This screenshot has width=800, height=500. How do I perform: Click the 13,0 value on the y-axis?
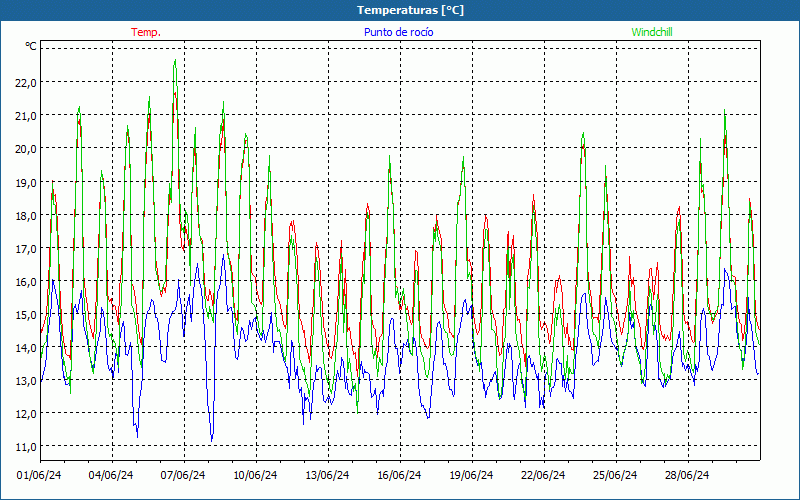tap(26, 381)
